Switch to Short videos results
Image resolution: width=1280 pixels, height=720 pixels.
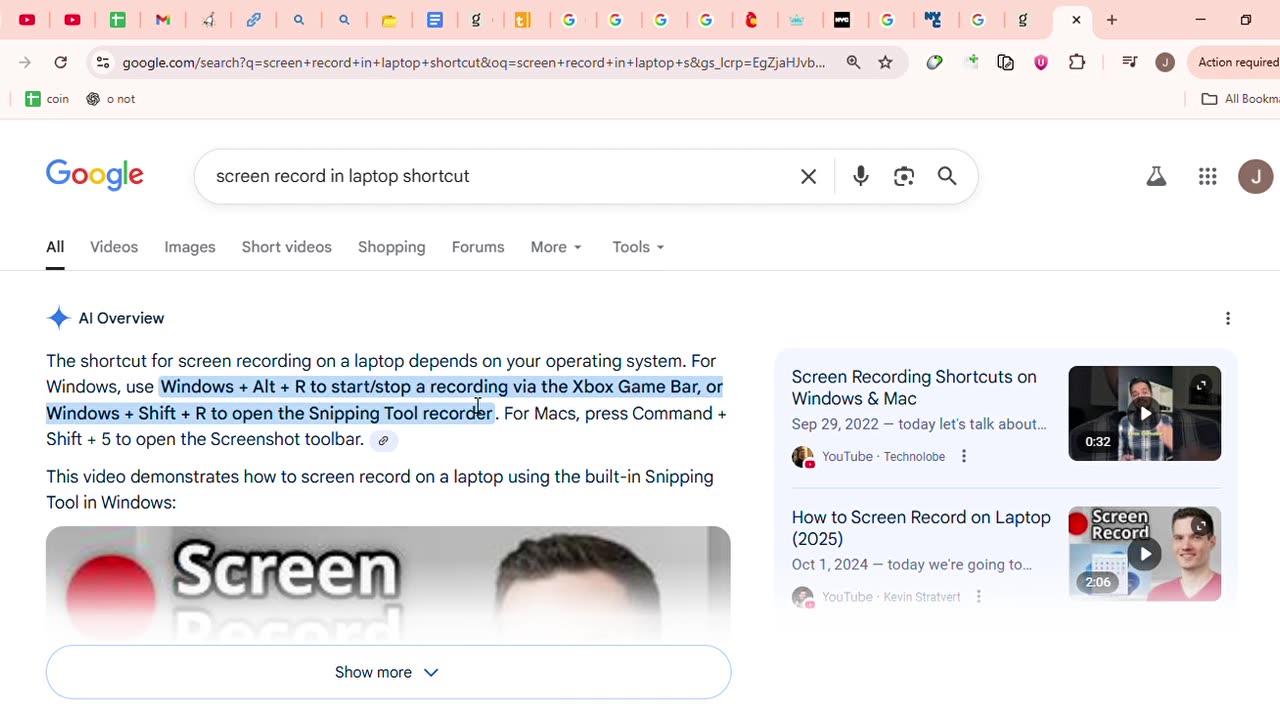point(286,247)
